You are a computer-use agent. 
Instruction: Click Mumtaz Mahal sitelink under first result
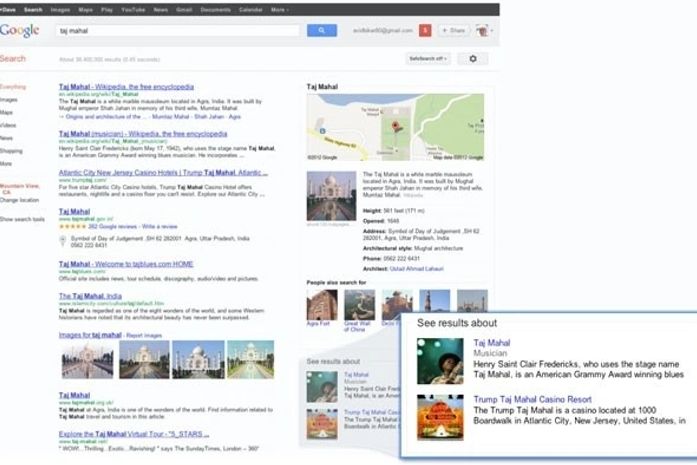171,116
